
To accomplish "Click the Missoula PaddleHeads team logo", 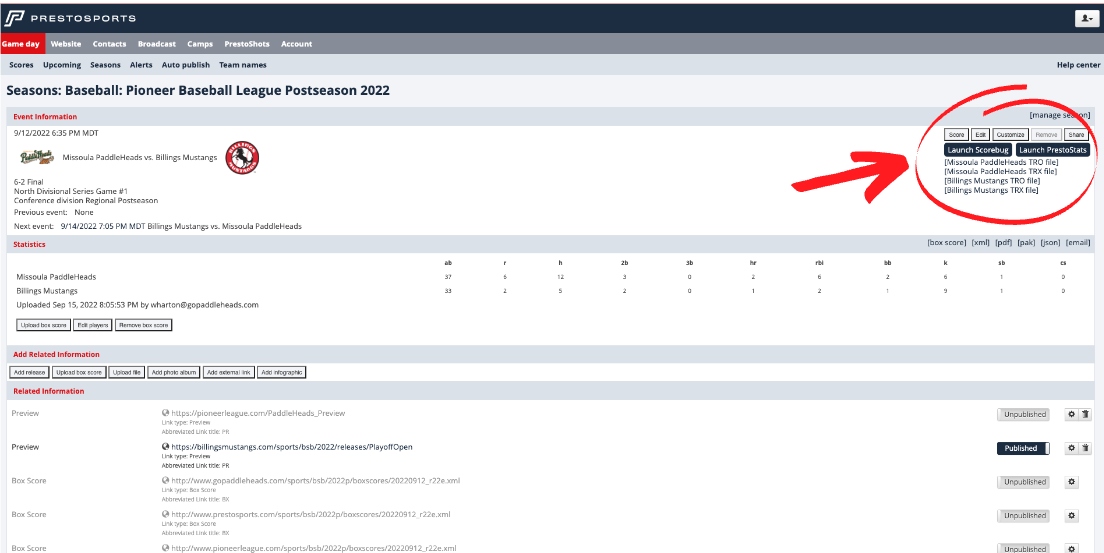I will click(37, 157).
